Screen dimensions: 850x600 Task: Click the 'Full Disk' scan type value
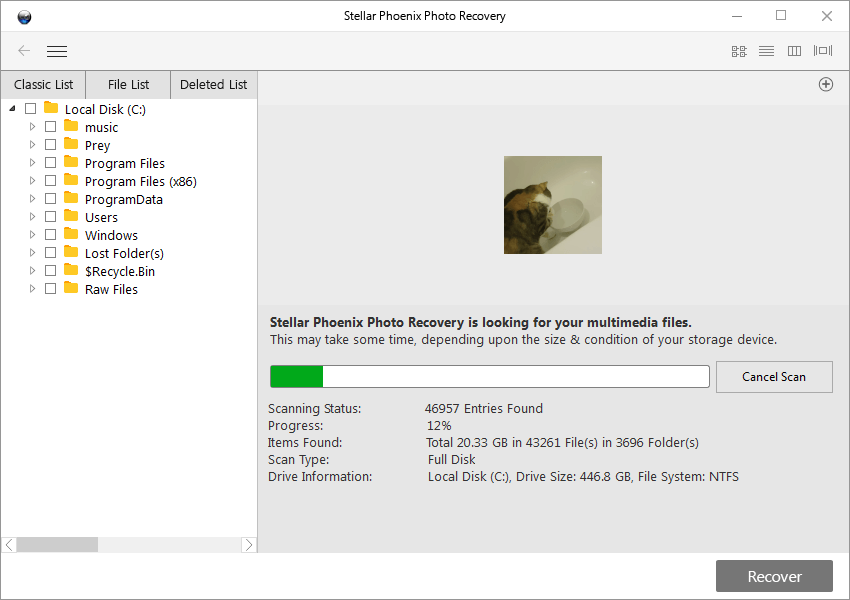pyautogui.click(x=451, y=460)
